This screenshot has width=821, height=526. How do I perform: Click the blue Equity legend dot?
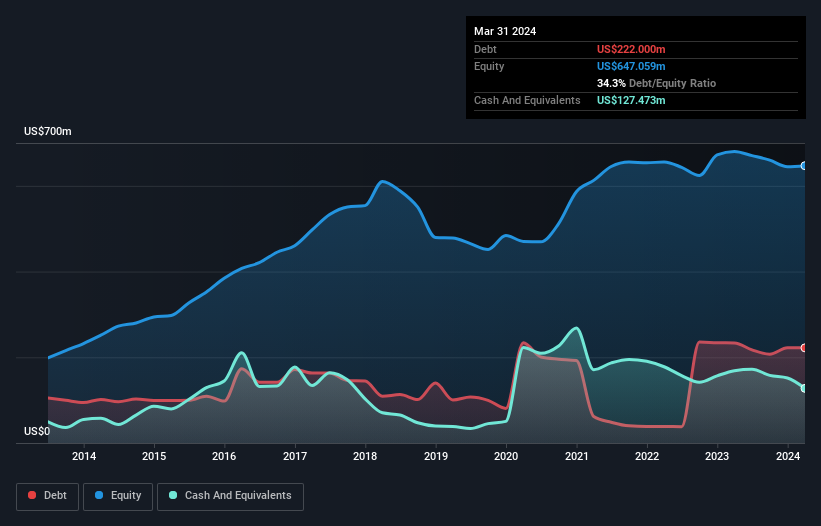pyautogui.click(x=99, y=495)
